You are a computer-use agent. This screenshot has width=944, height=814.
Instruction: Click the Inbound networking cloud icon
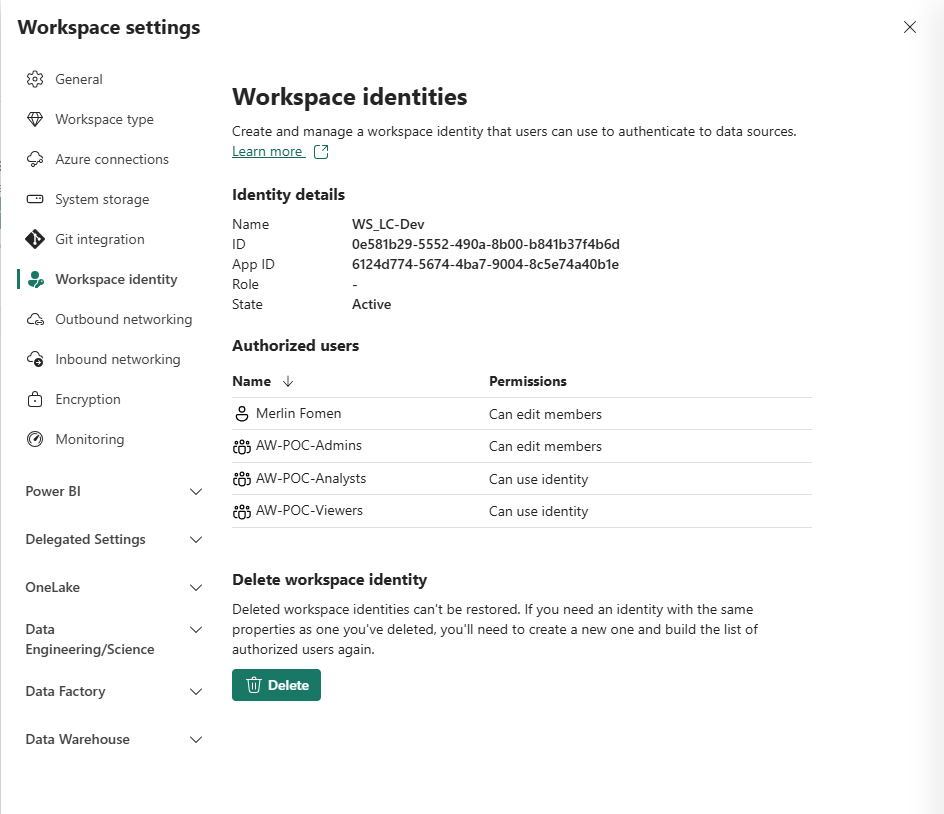[x=35, y=359]
